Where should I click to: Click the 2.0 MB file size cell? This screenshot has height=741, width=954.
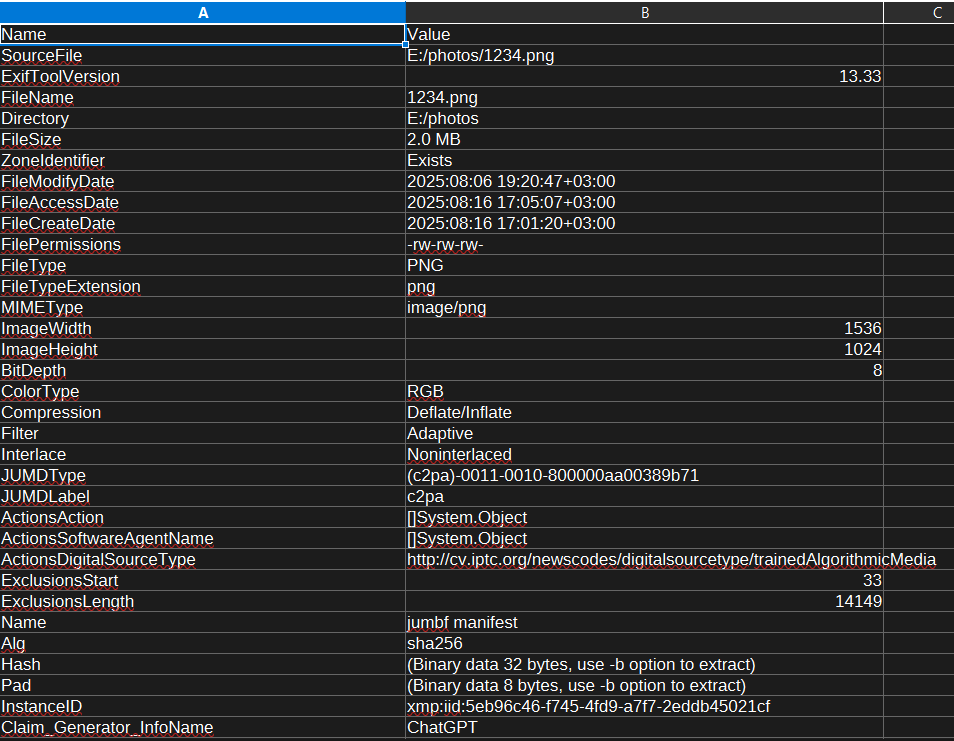[x=434, y=140]
